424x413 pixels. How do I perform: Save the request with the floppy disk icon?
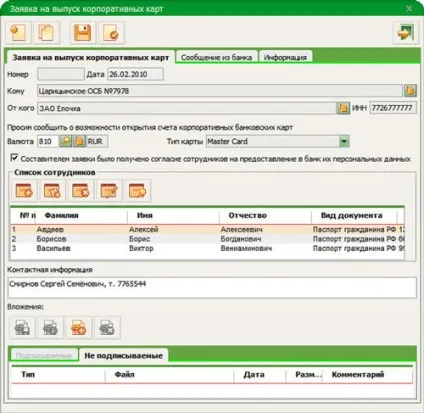82,33
